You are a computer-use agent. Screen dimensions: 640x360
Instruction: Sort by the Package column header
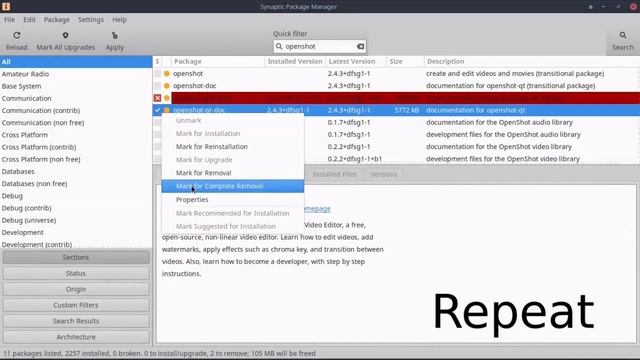(218, 62)
